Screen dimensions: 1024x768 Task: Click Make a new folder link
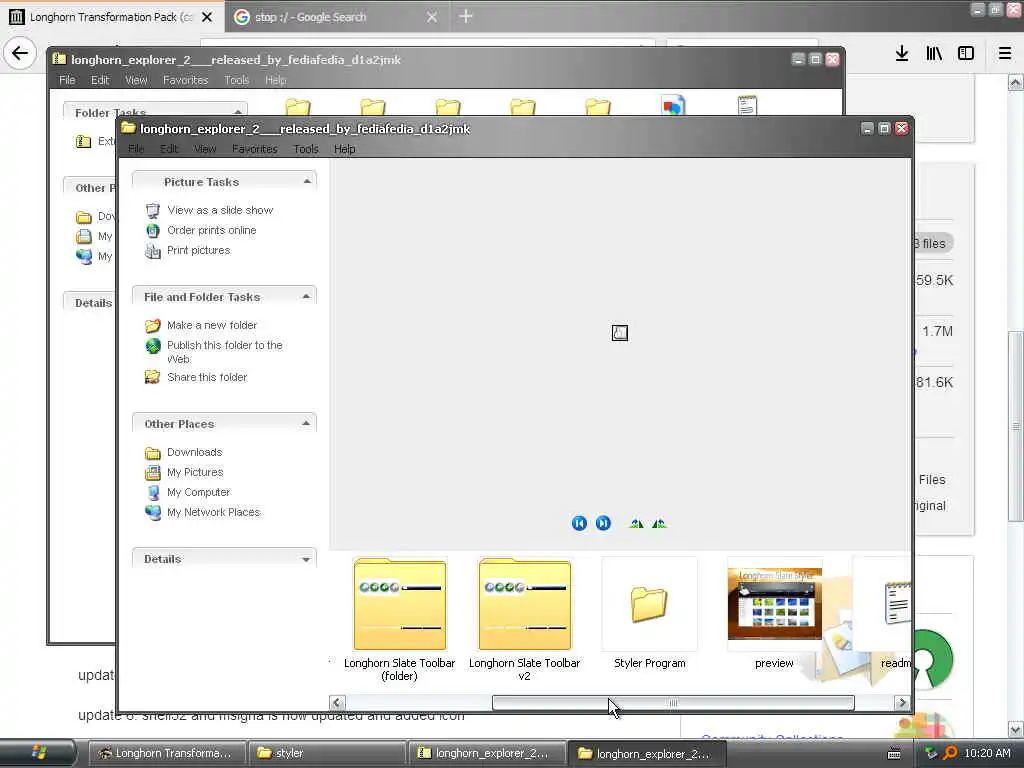212,325
